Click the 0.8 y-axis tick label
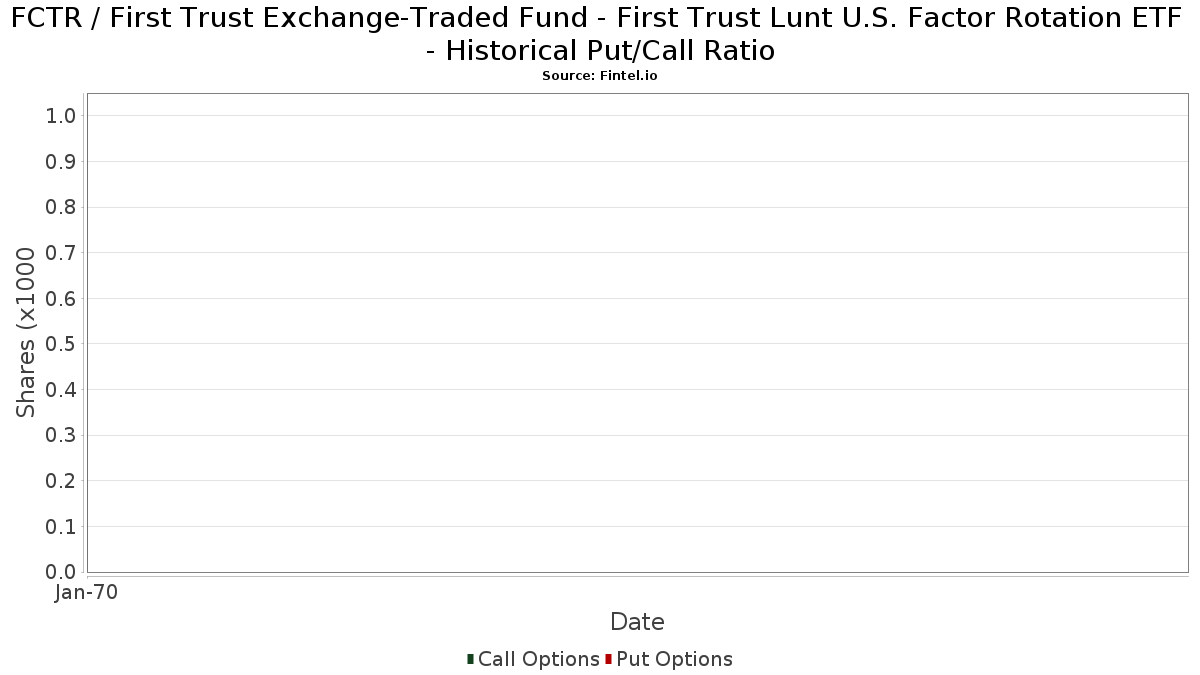The image size is (1200, 675). point(61,207)
